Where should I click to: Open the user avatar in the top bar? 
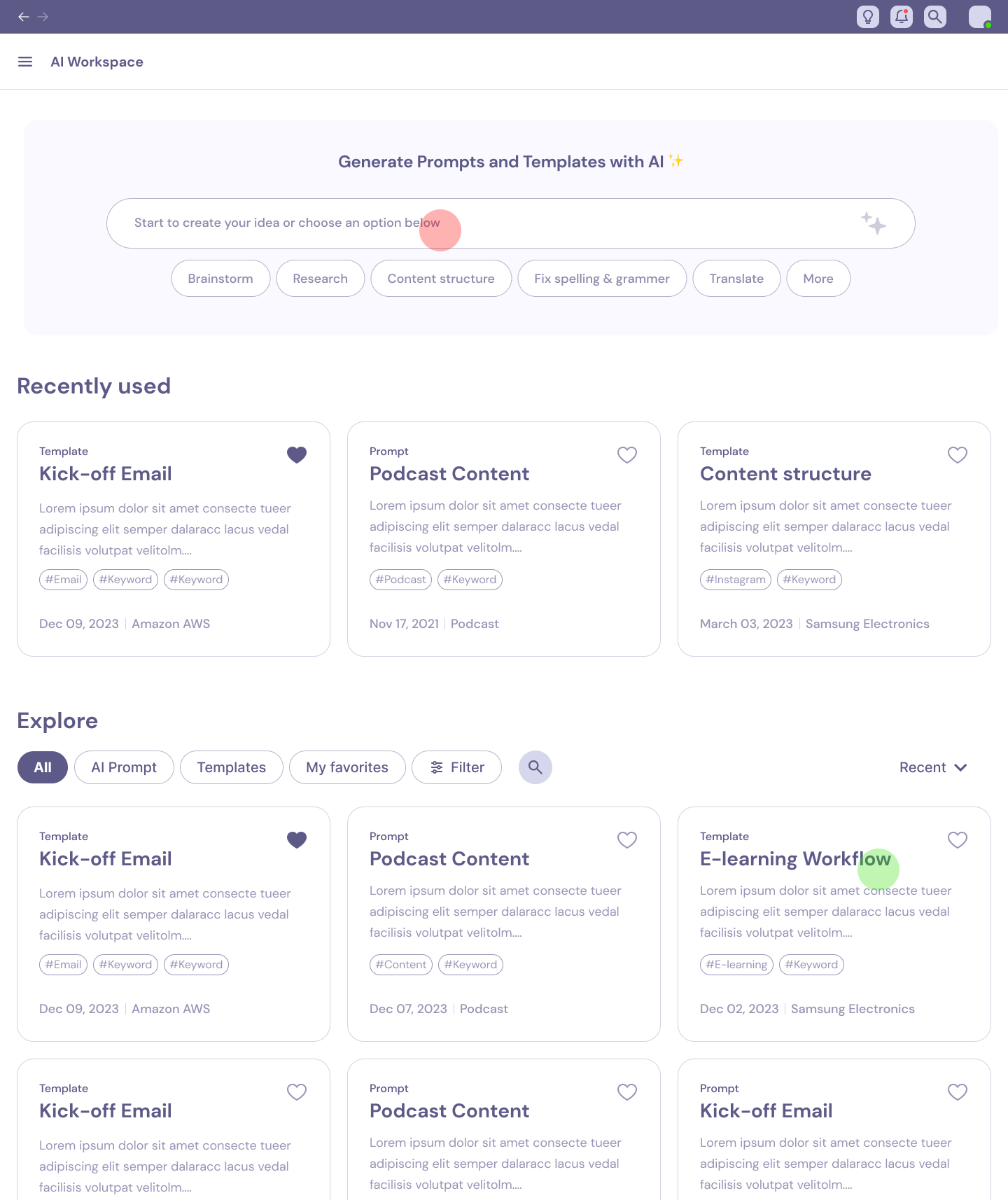click(980, 17)
